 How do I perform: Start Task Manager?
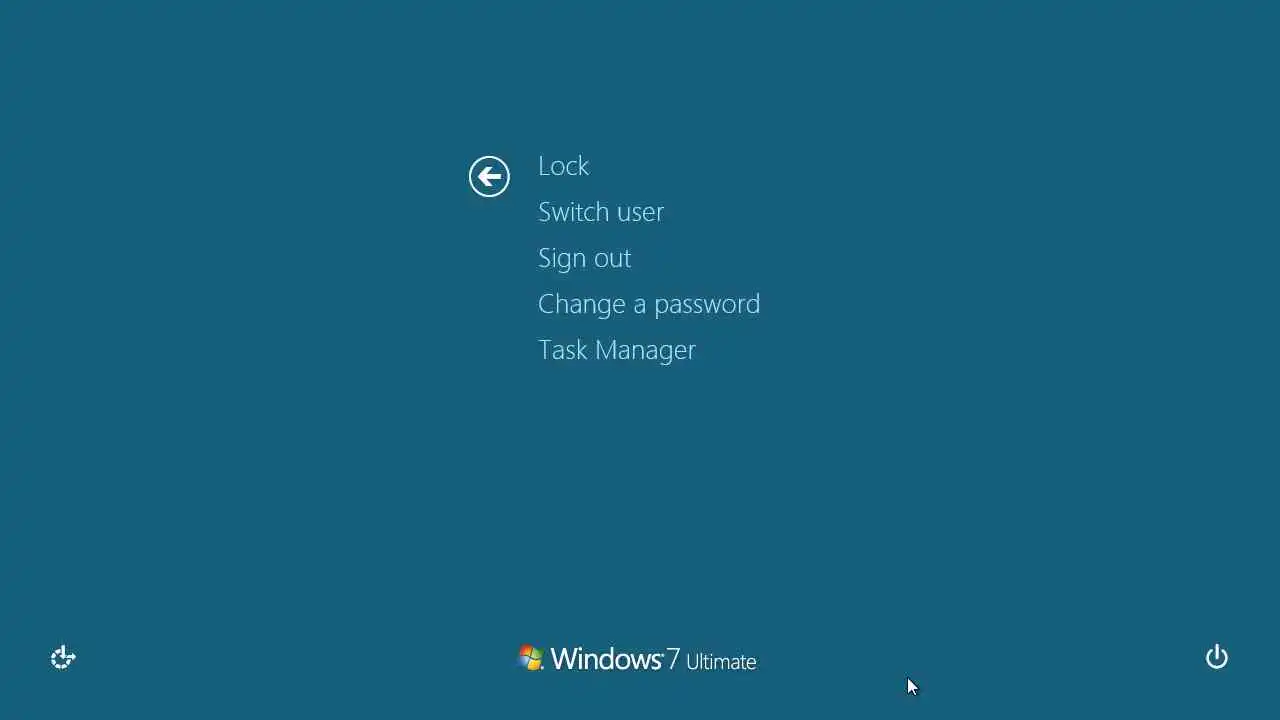[617, 350]
